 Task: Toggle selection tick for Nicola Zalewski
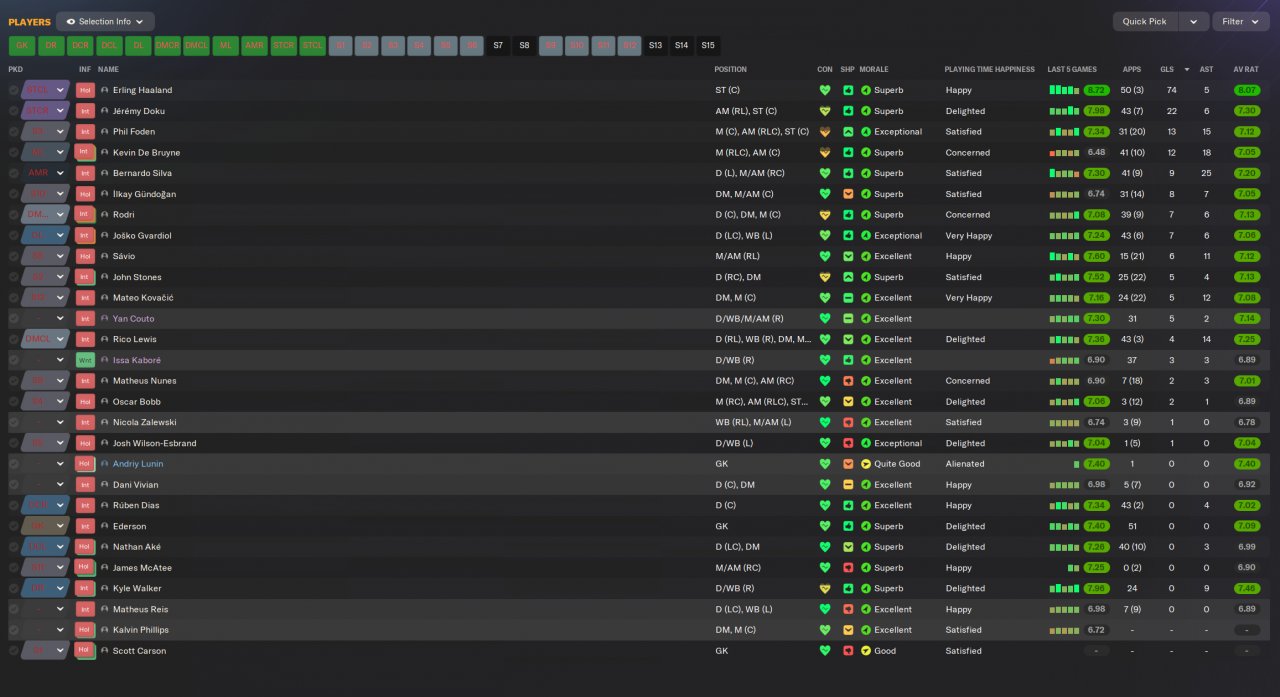tap(14, 422)
